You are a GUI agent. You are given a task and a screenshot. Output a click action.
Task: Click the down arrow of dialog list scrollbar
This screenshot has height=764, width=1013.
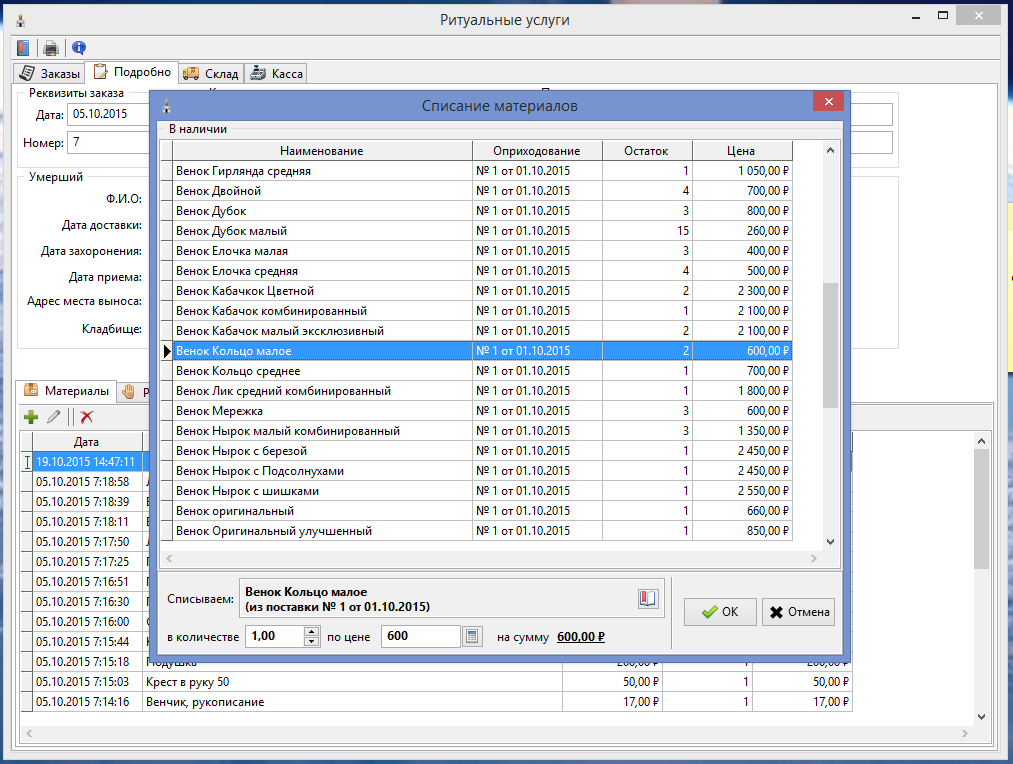click(831, 542)
